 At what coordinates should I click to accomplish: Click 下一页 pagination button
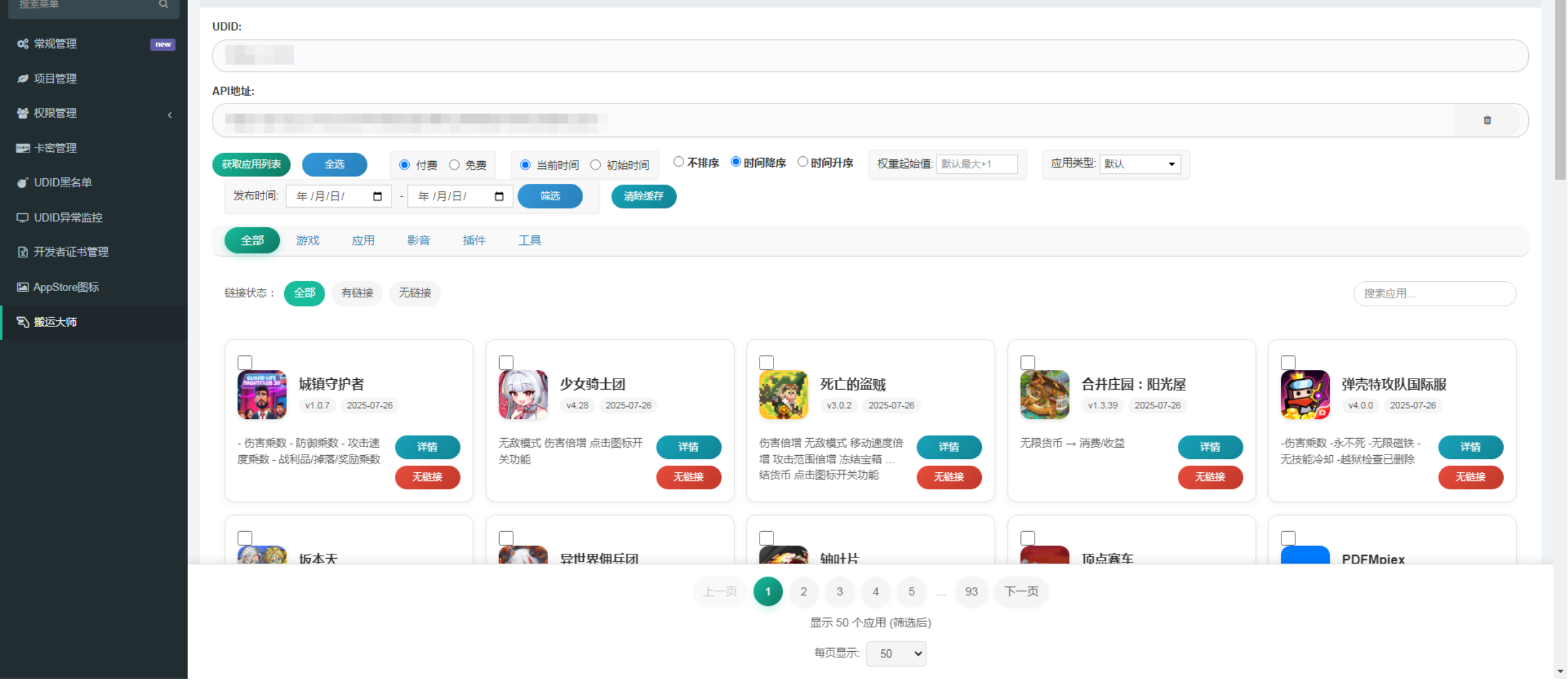1021,591
